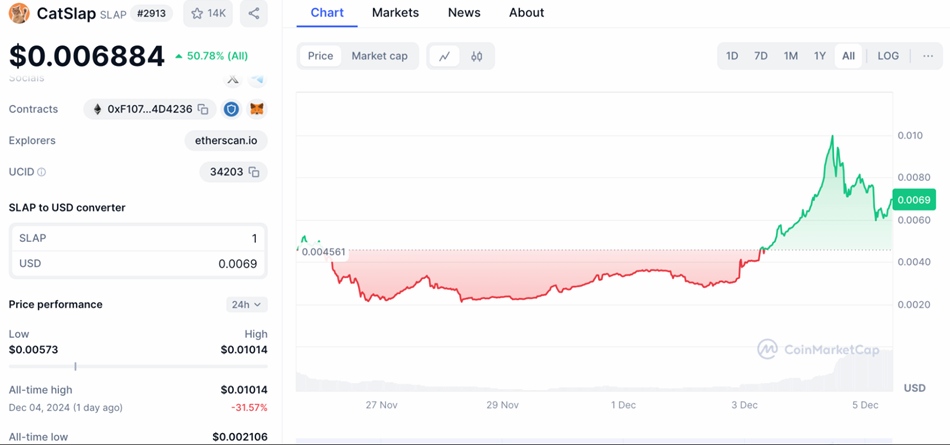
Task: Click the low-high price range slider marker
Action: [75, 366]
